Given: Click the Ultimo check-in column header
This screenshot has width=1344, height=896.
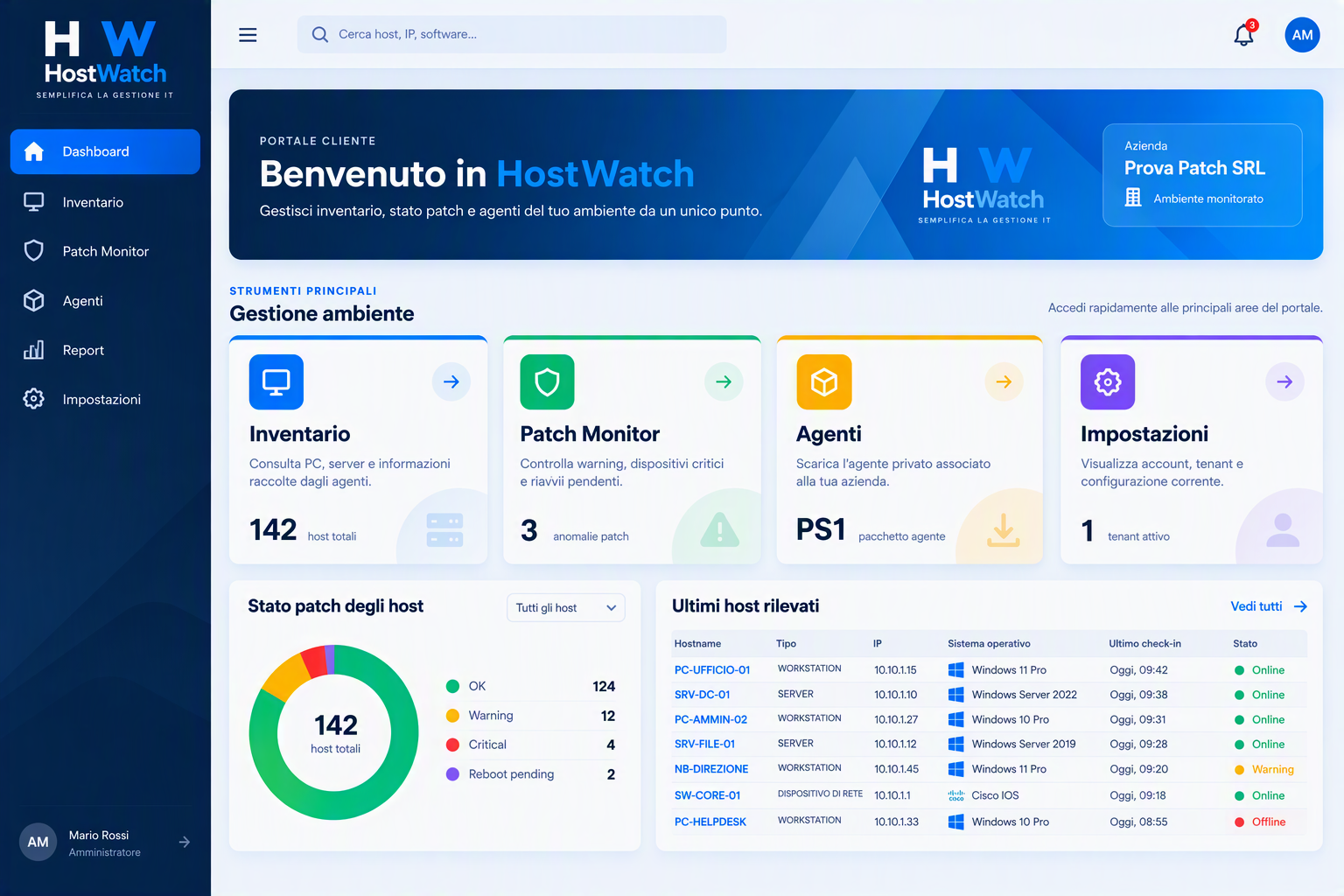Looking at the screenshot, I should coord(1144,643).
